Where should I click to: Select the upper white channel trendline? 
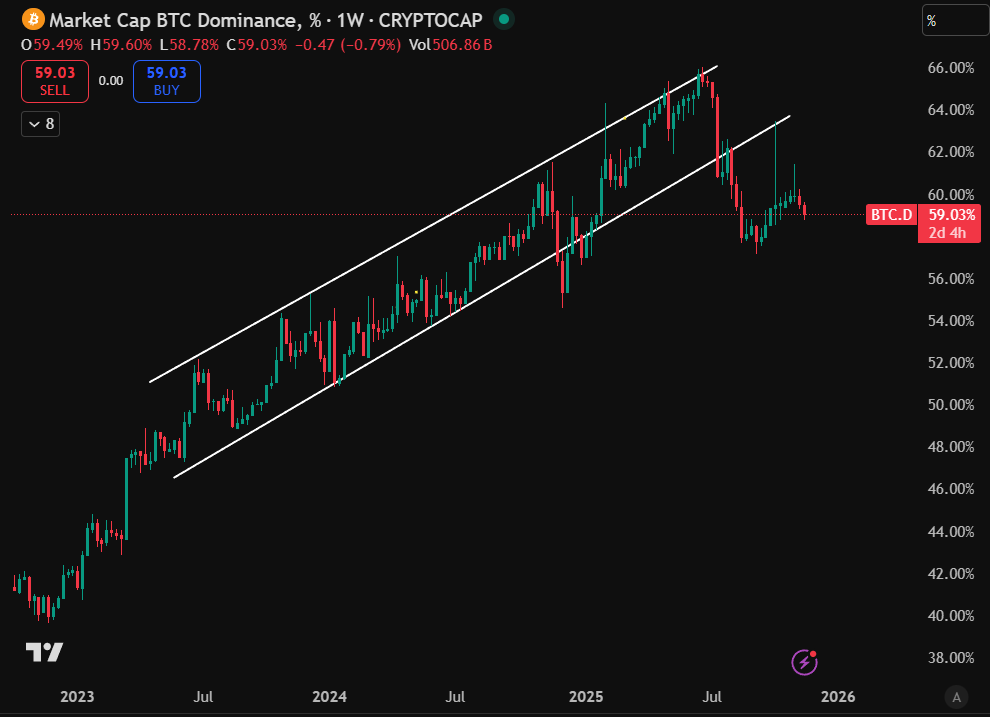(433, 224)
